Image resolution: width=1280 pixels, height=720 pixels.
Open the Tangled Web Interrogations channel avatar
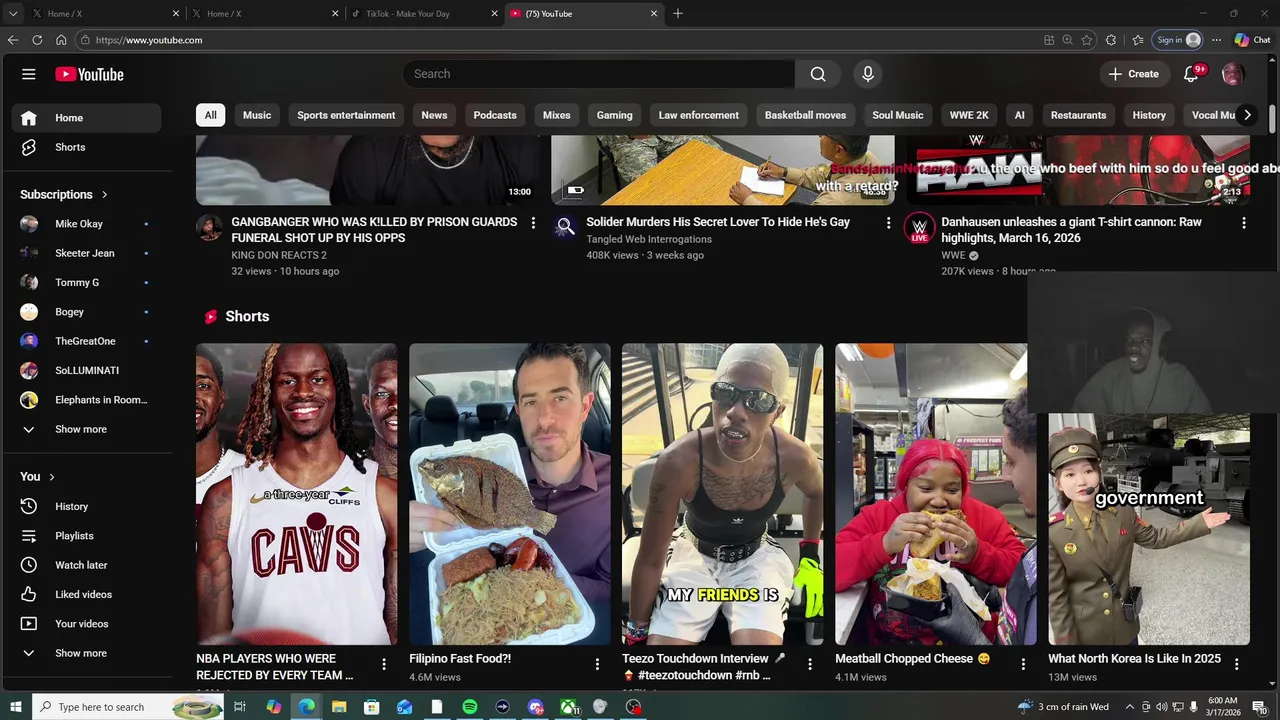565,228
